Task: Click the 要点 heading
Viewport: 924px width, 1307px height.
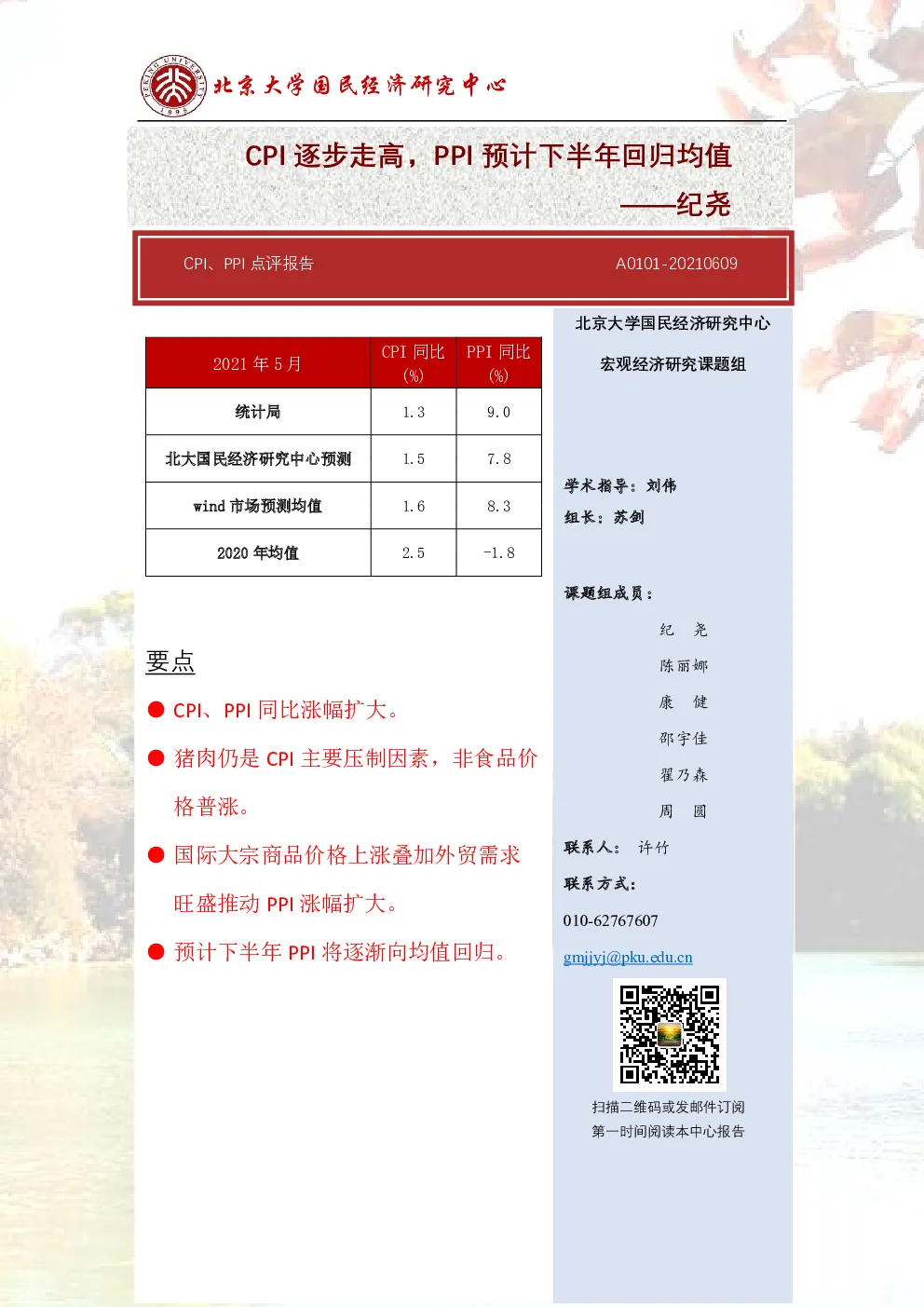Action: (170, 661)
